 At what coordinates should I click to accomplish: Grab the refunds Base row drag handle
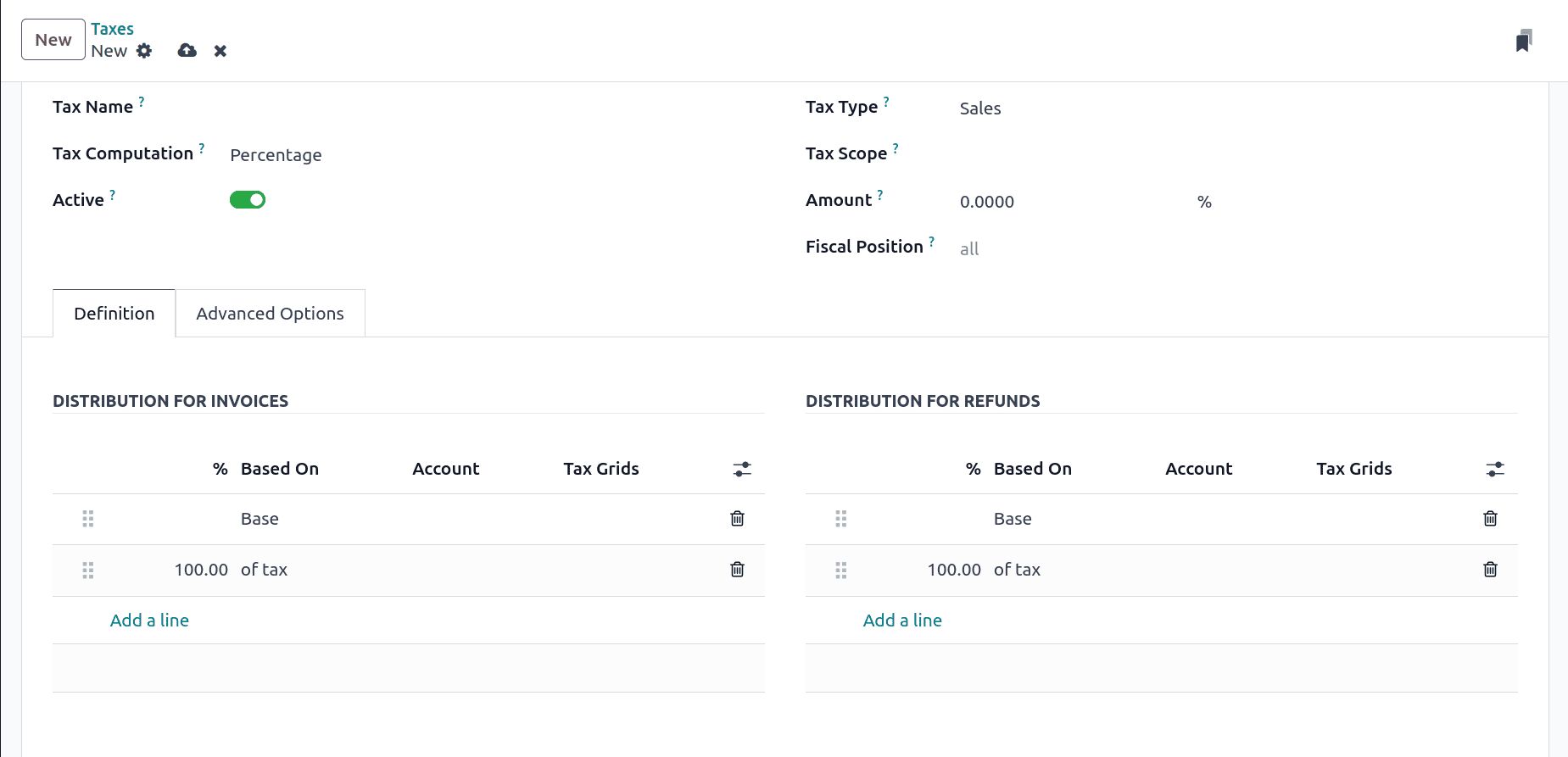841,519
